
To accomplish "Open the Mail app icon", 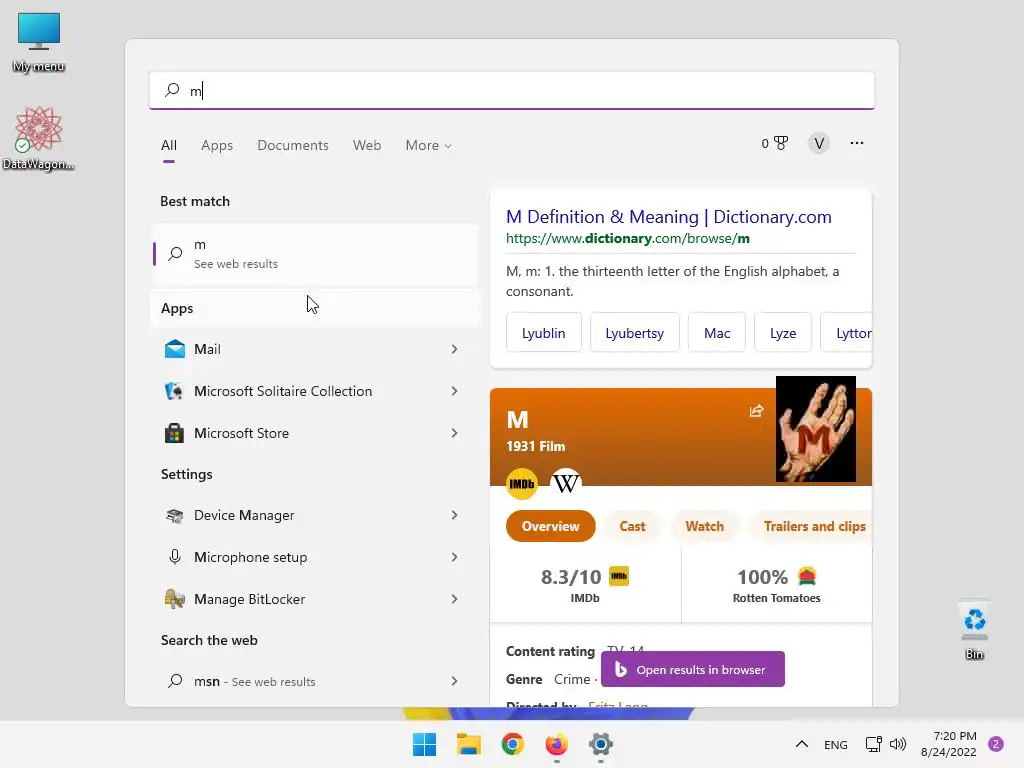I will coord(174,349).
